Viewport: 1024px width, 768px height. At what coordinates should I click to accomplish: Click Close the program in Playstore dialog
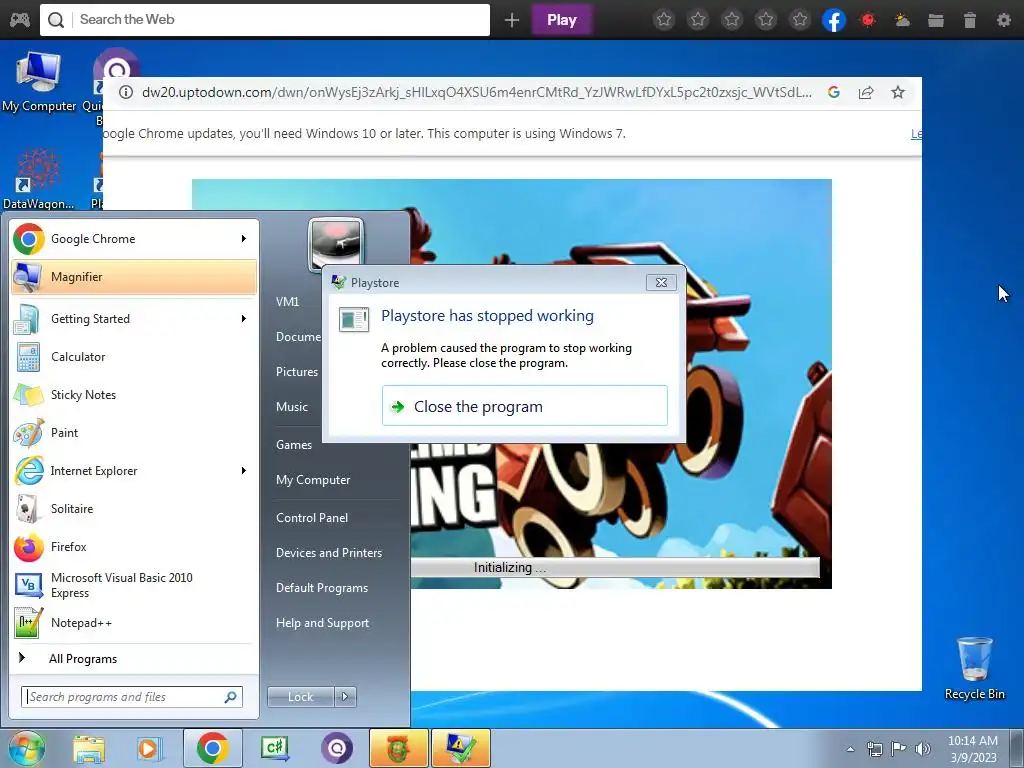(x=524, y=406)
